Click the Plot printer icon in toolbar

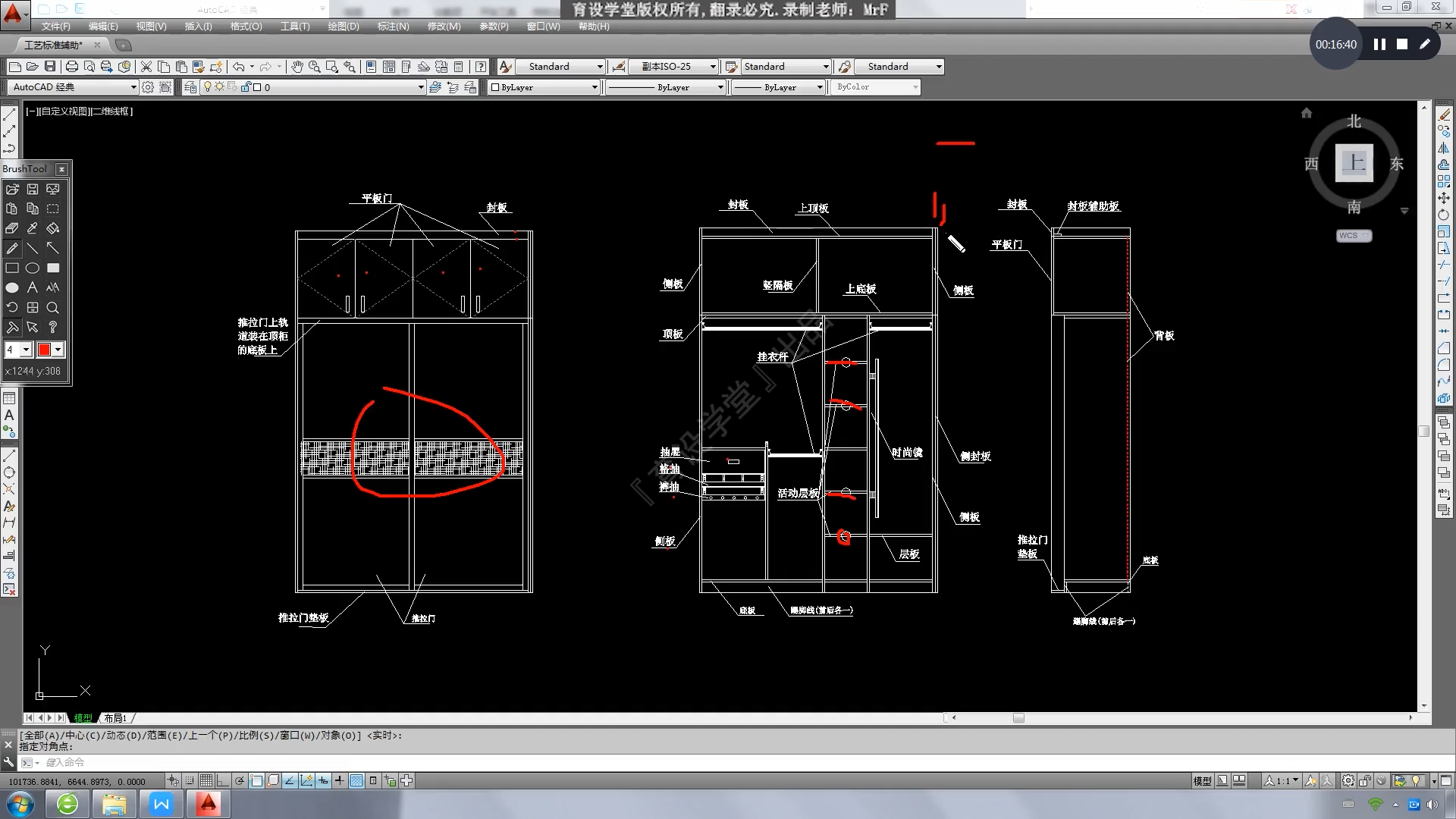coord(72,67)
